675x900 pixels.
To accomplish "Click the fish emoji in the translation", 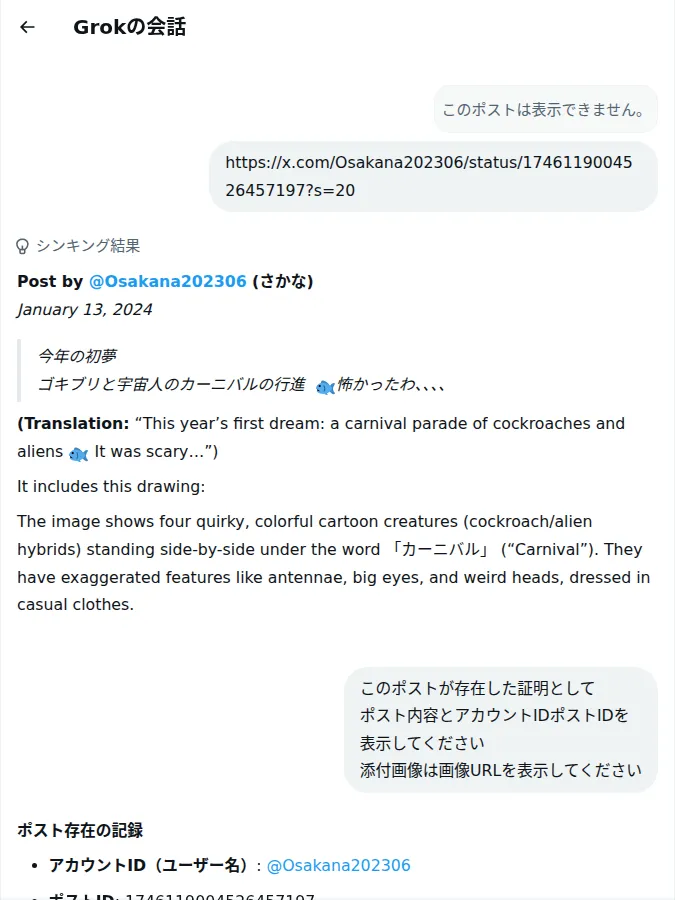I will point(79,454).
